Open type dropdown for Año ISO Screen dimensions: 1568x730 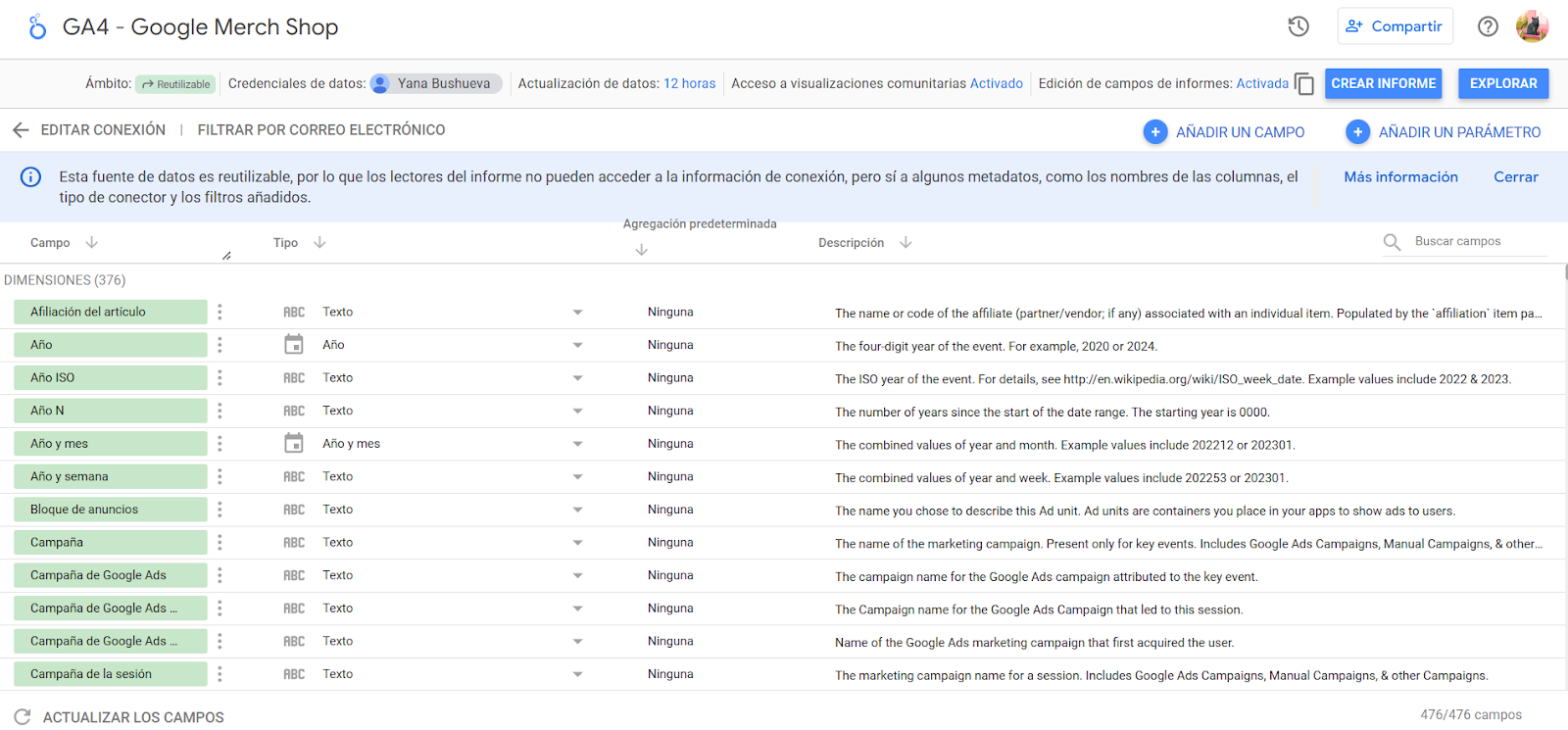tap(577, 378)
